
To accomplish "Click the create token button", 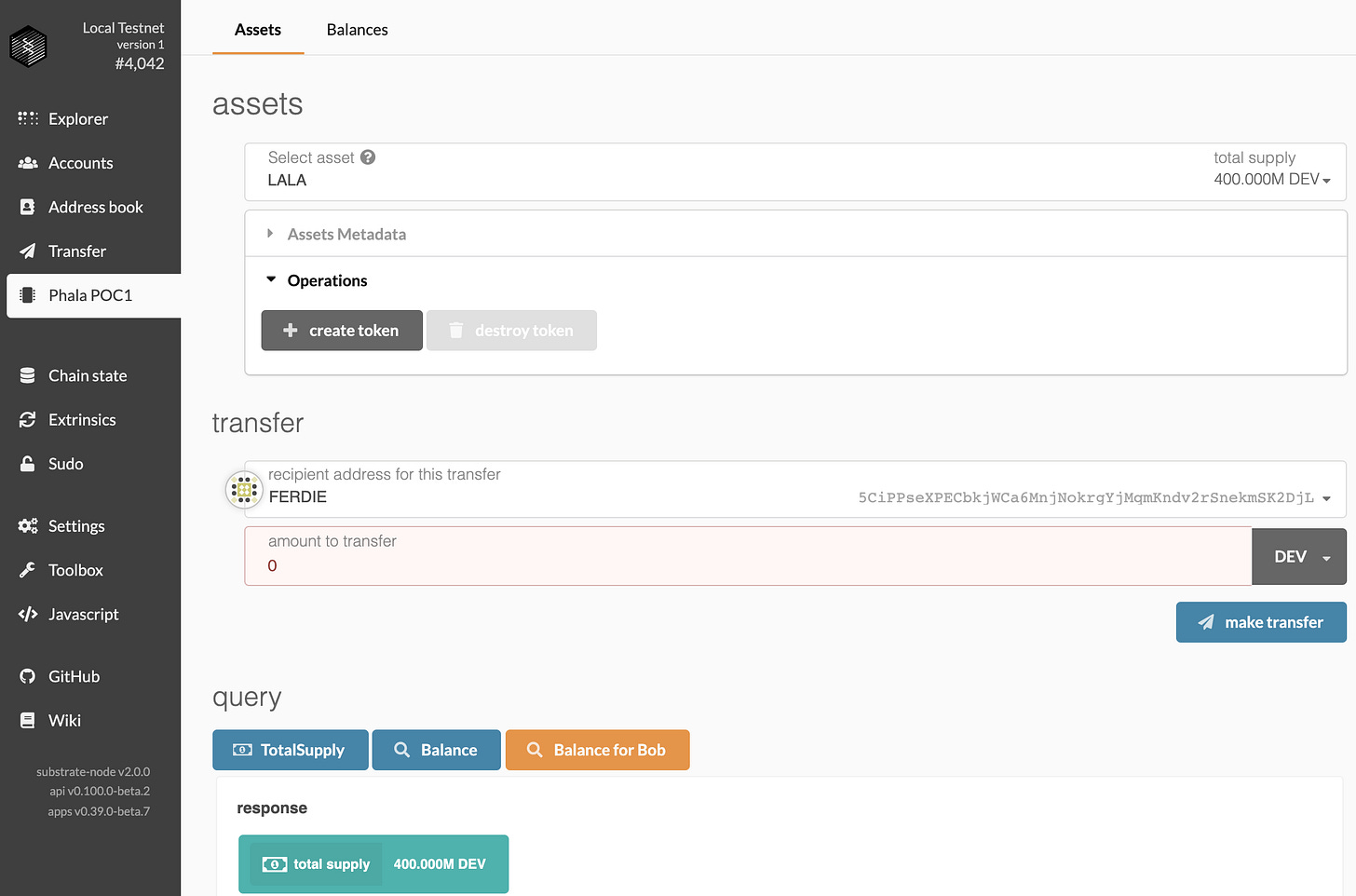I will tap(342, 331).
